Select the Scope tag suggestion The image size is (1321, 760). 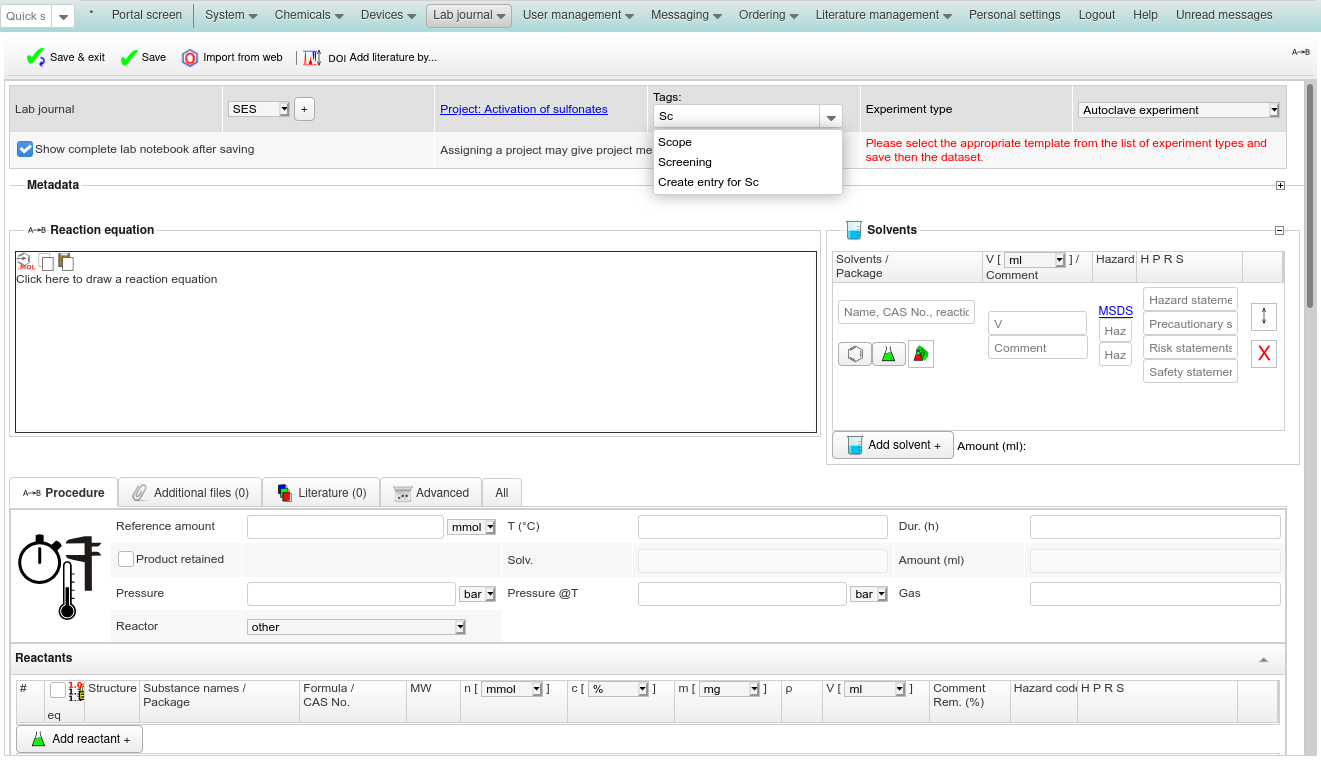coord(748,142)
